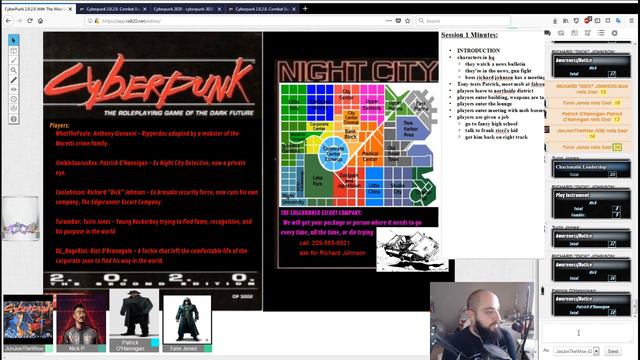
Task: Close the first Cyberpunk 2.0.2.0 tab
Action: 70,9
